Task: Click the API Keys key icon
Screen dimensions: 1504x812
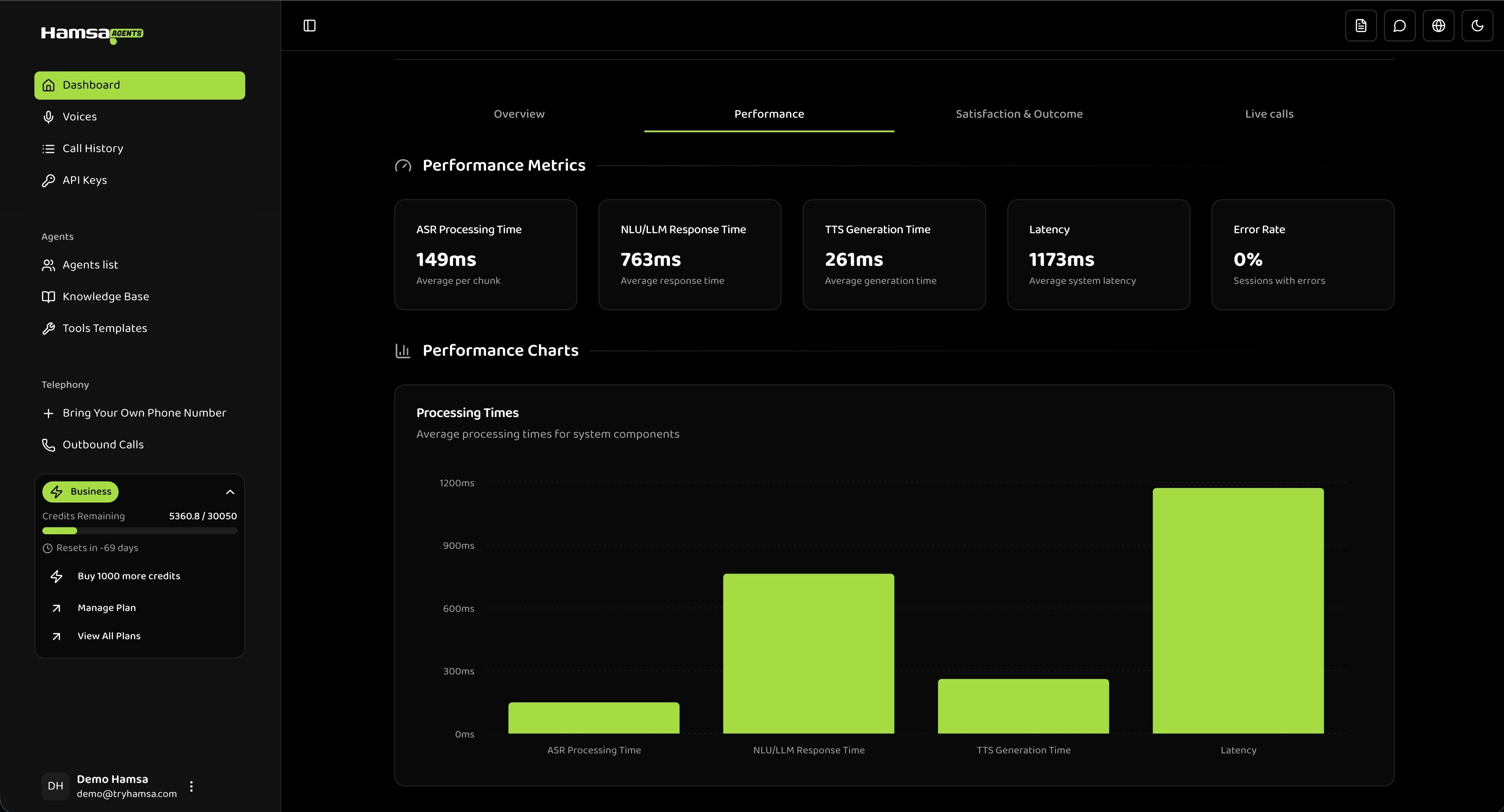Action: coord(49,180)
